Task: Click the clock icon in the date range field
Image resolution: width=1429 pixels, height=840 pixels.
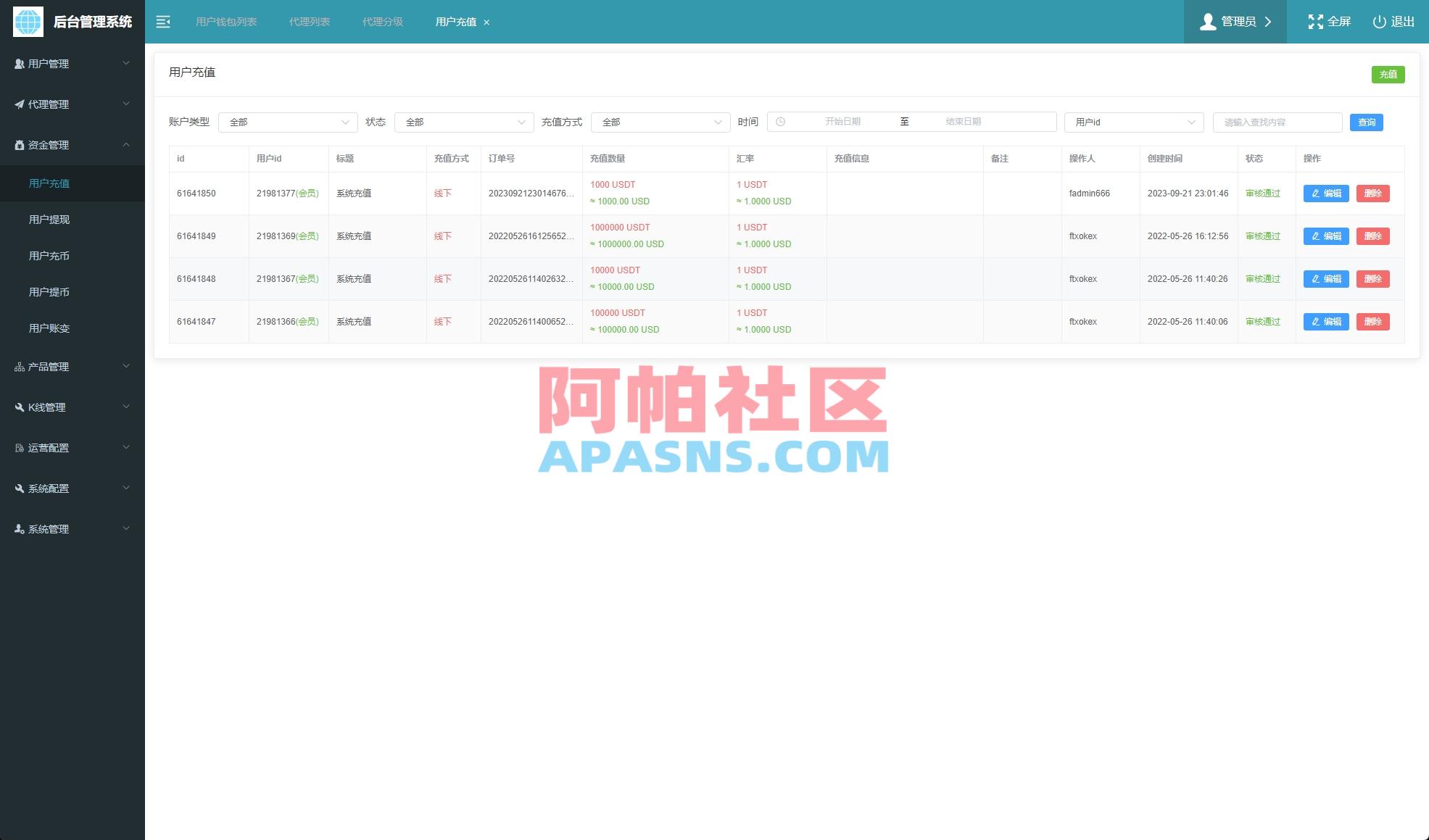Action: point(780,122)
